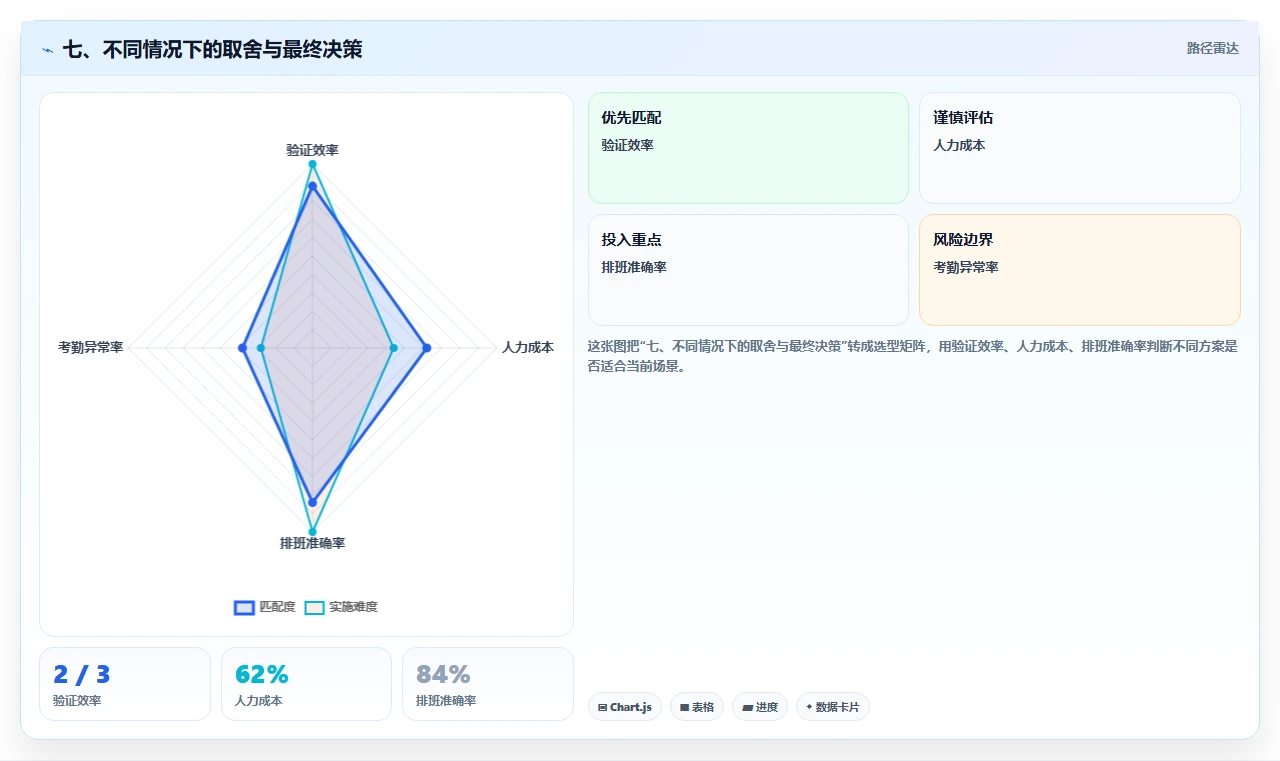Click the teal data point at 排班准确率
The image size is (1280, 761).
point(312,532)
